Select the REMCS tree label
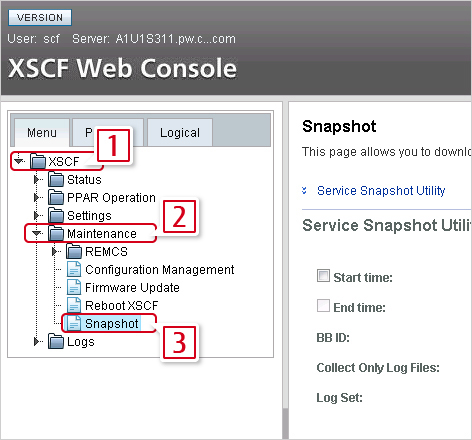The height and width of the screenshot is (440, 472). point(106,252)
